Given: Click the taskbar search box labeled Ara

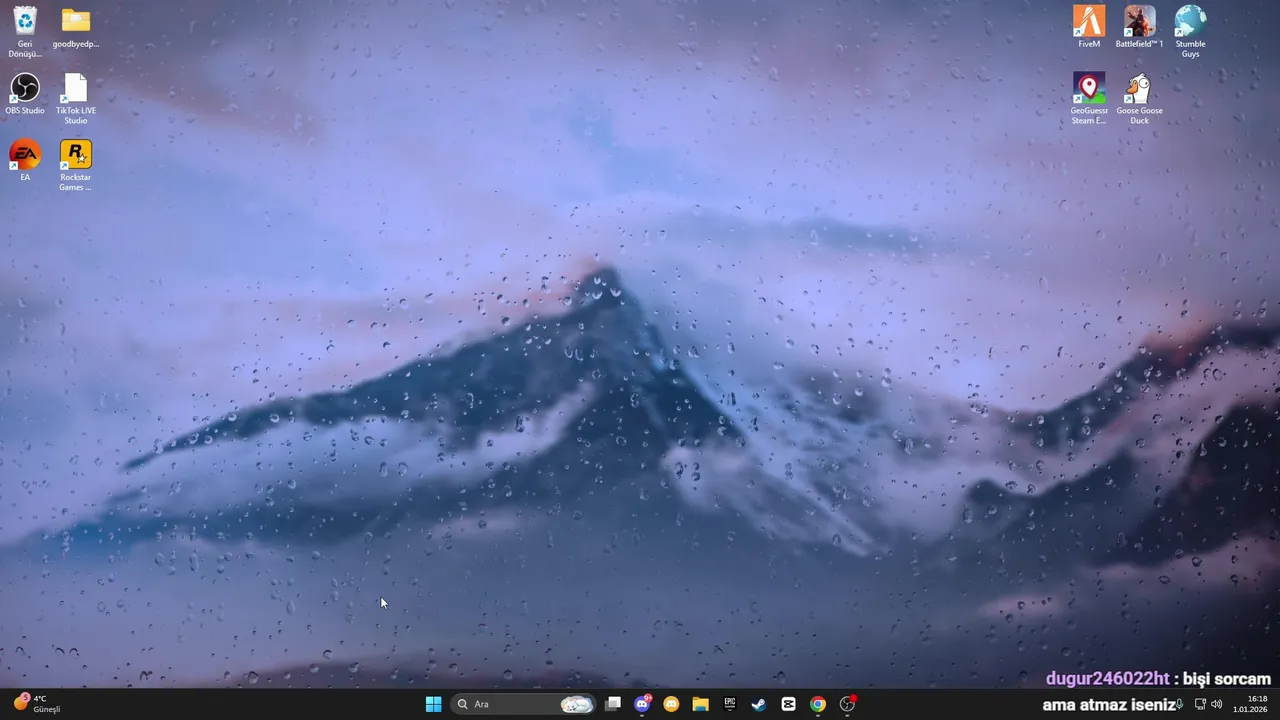Looking at the screenshot, I should 524,704.
